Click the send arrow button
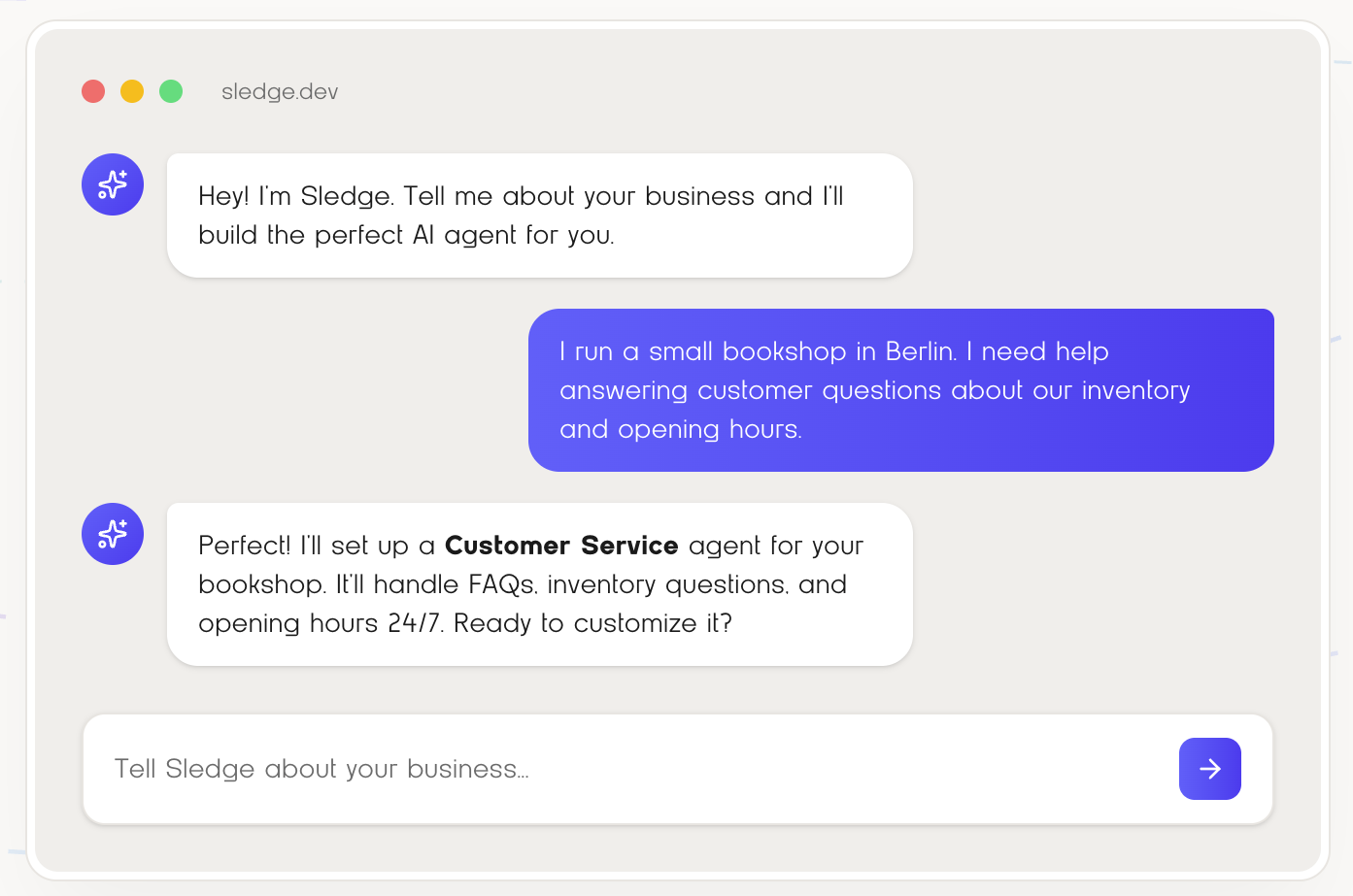The height and width of the screenshot is (896, 1353). [x=1209, y=769]
